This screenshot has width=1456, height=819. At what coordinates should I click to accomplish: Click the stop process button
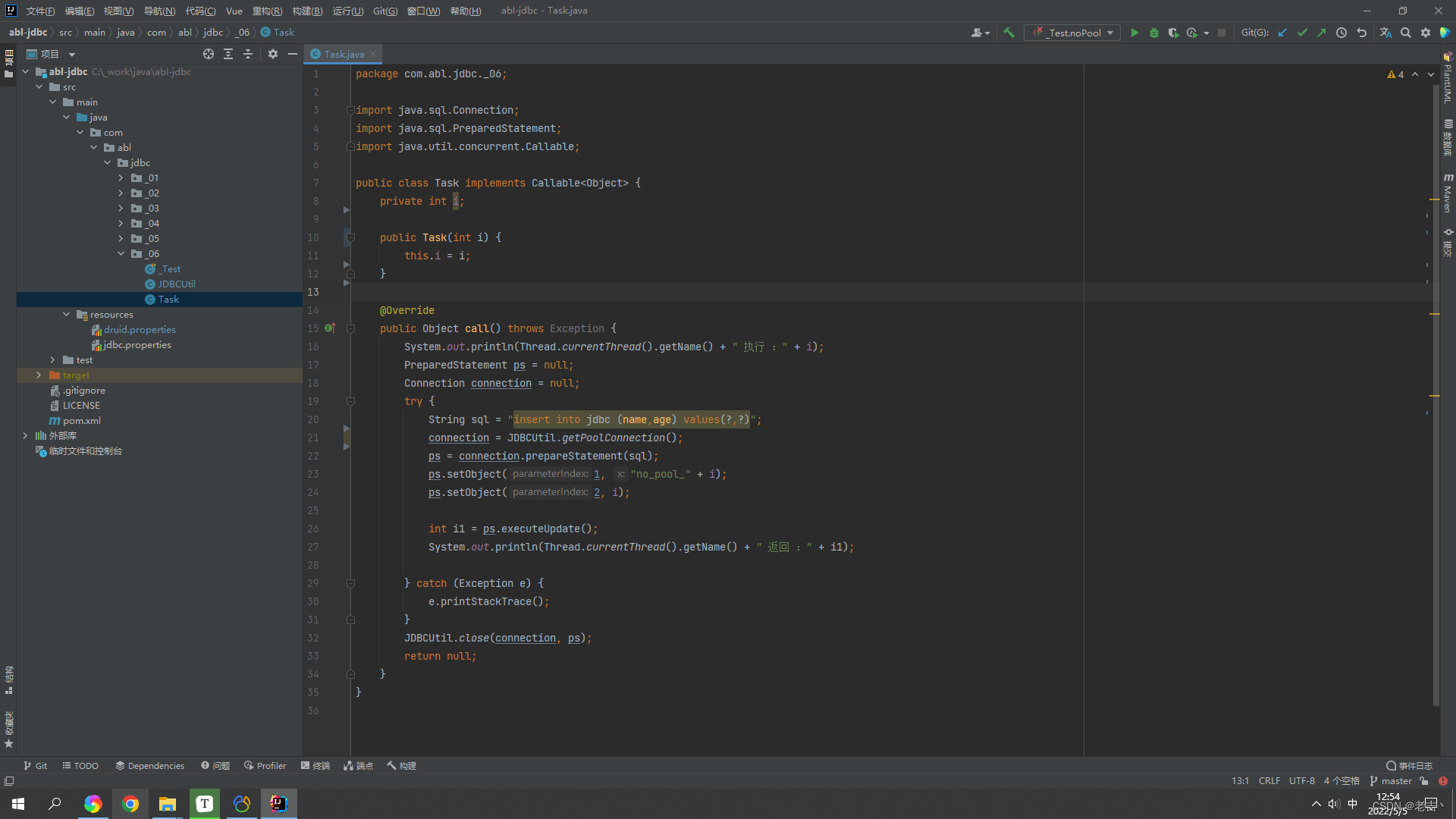1222,33
